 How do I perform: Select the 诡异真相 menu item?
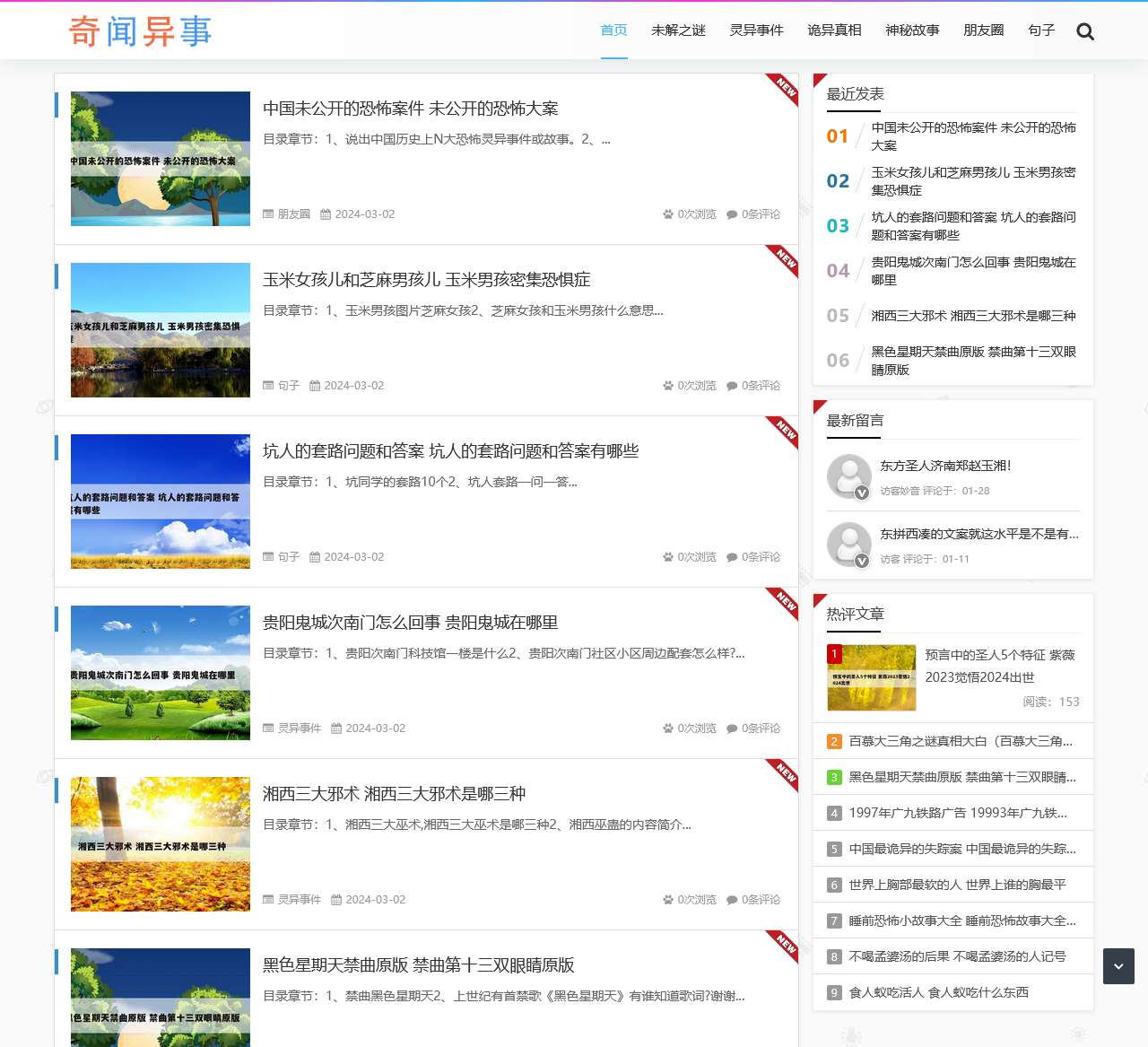pos(835,31)
